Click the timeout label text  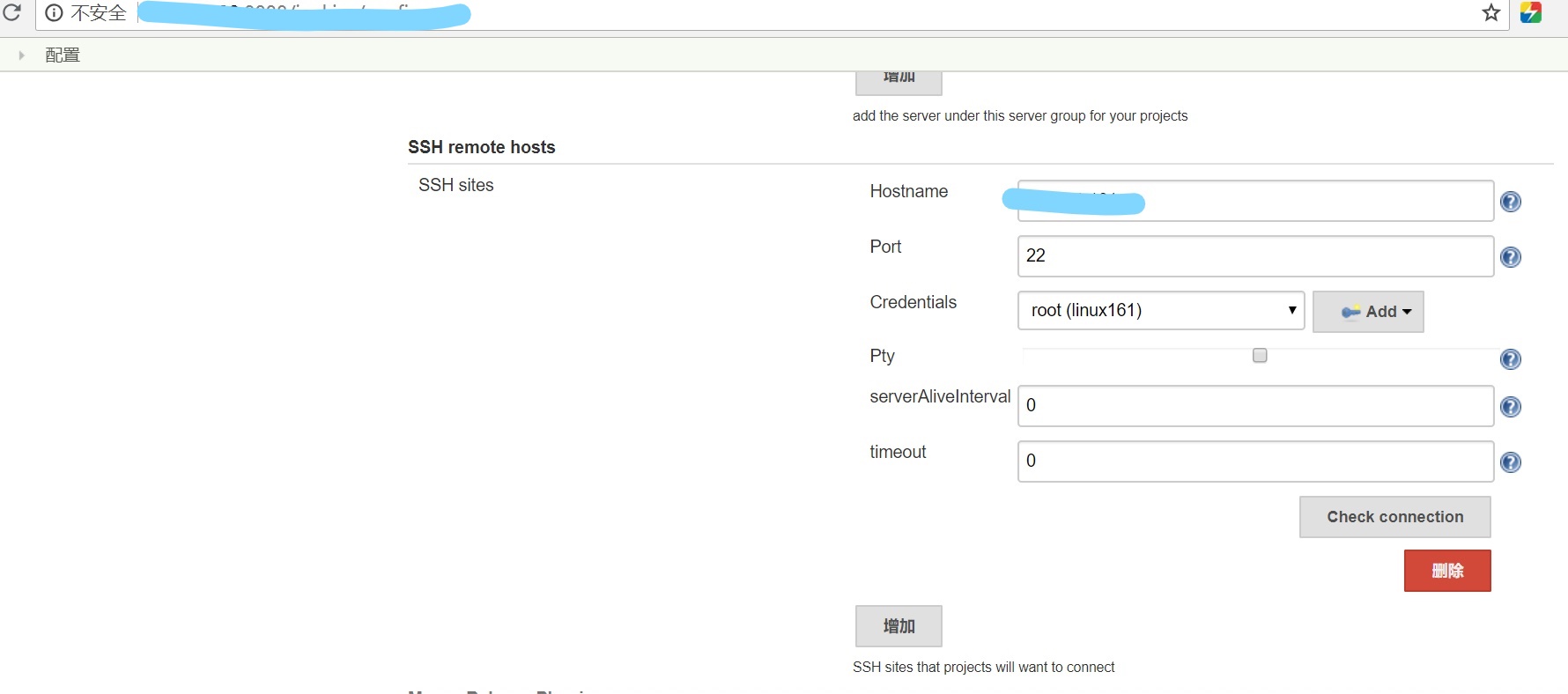pyautogui.click(x=898, y=452)
